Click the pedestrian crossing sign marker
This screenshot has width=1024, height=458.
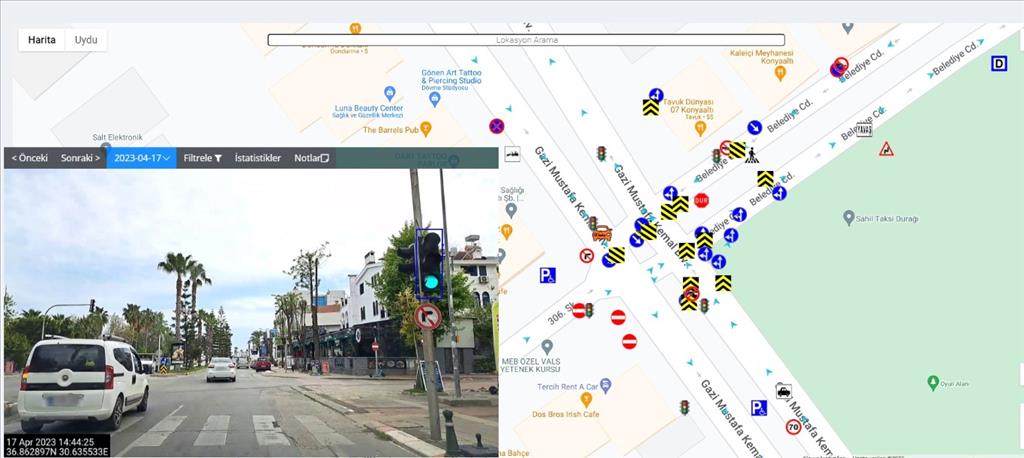pos(752,155)
